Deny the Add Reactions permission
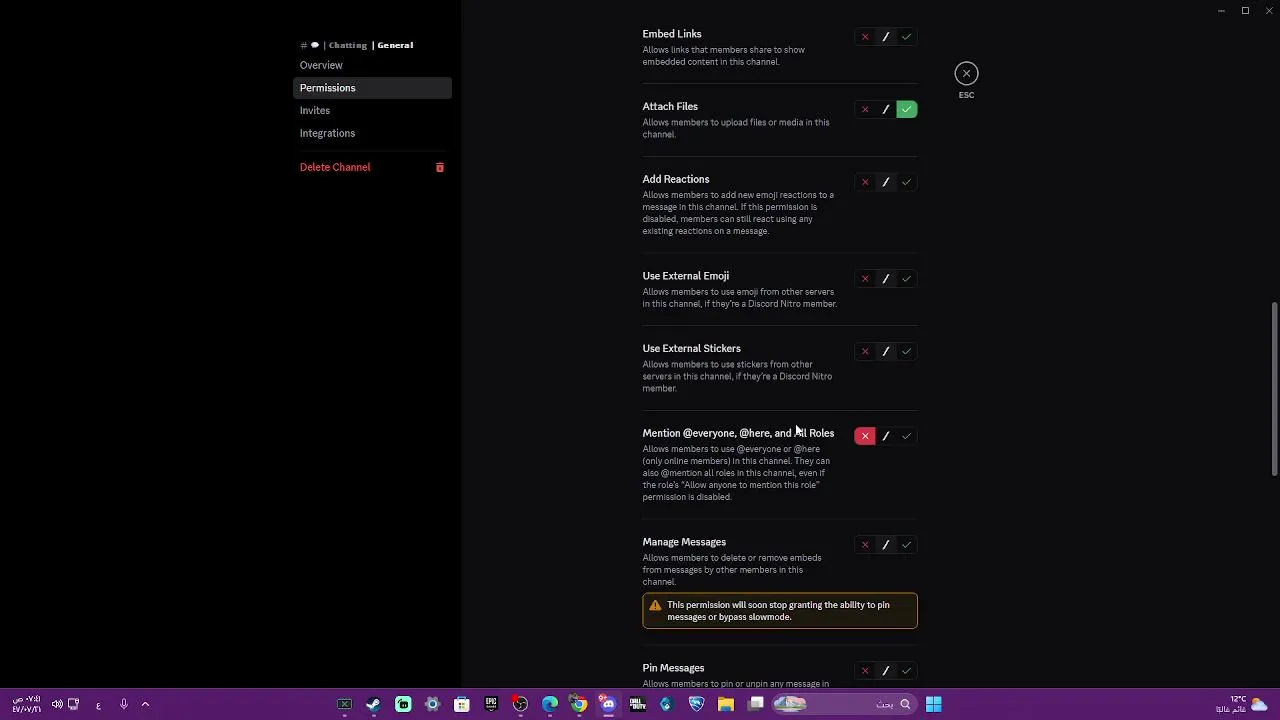Screen dimensions: 1280x720 (865, 182)
